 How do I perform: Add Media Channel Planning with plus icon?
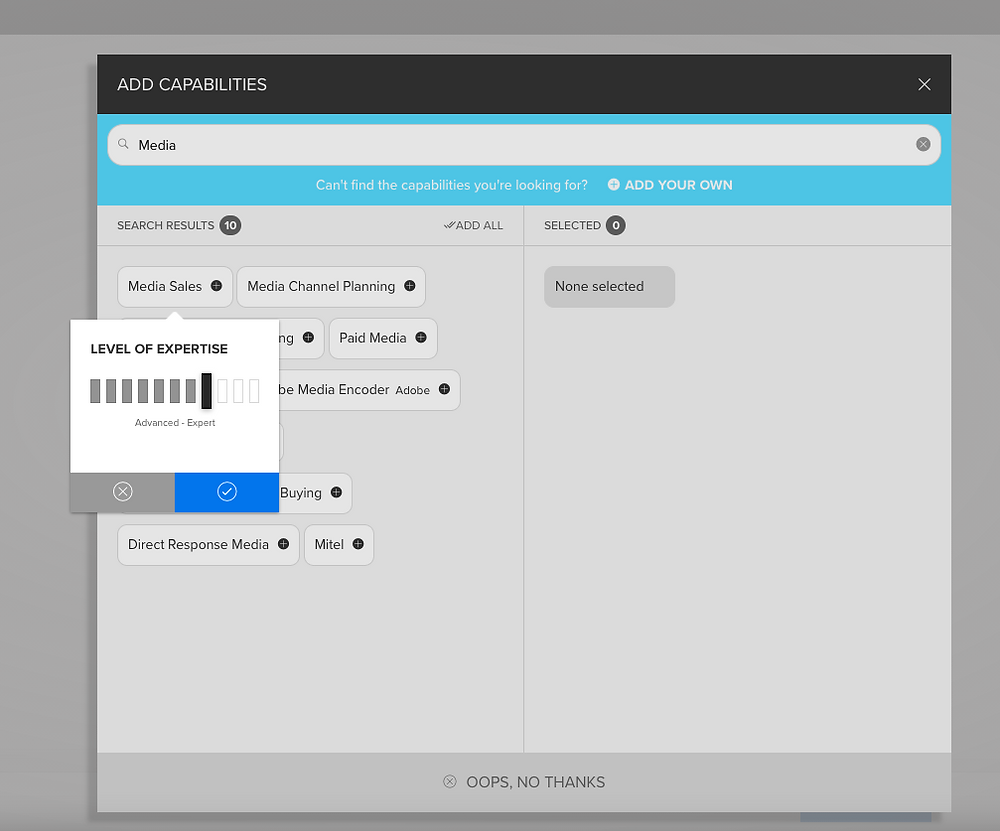tap(409, 286)
